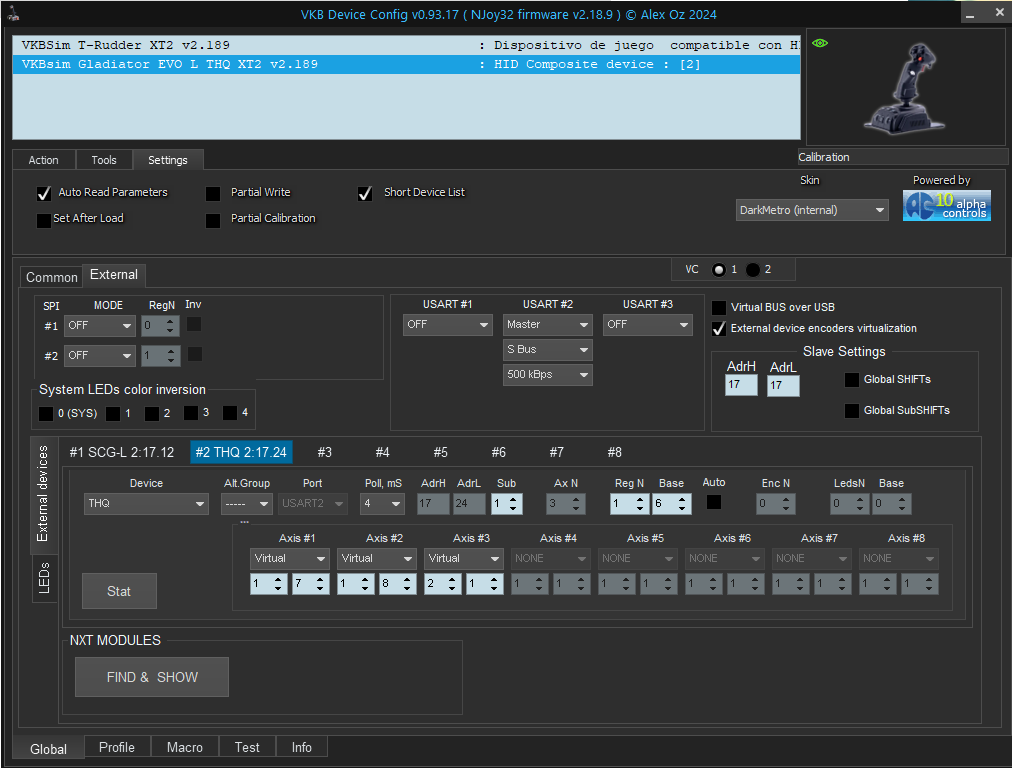Select external device tab #8
This screenshot has width=1012, height=768.
click(614, 452)
